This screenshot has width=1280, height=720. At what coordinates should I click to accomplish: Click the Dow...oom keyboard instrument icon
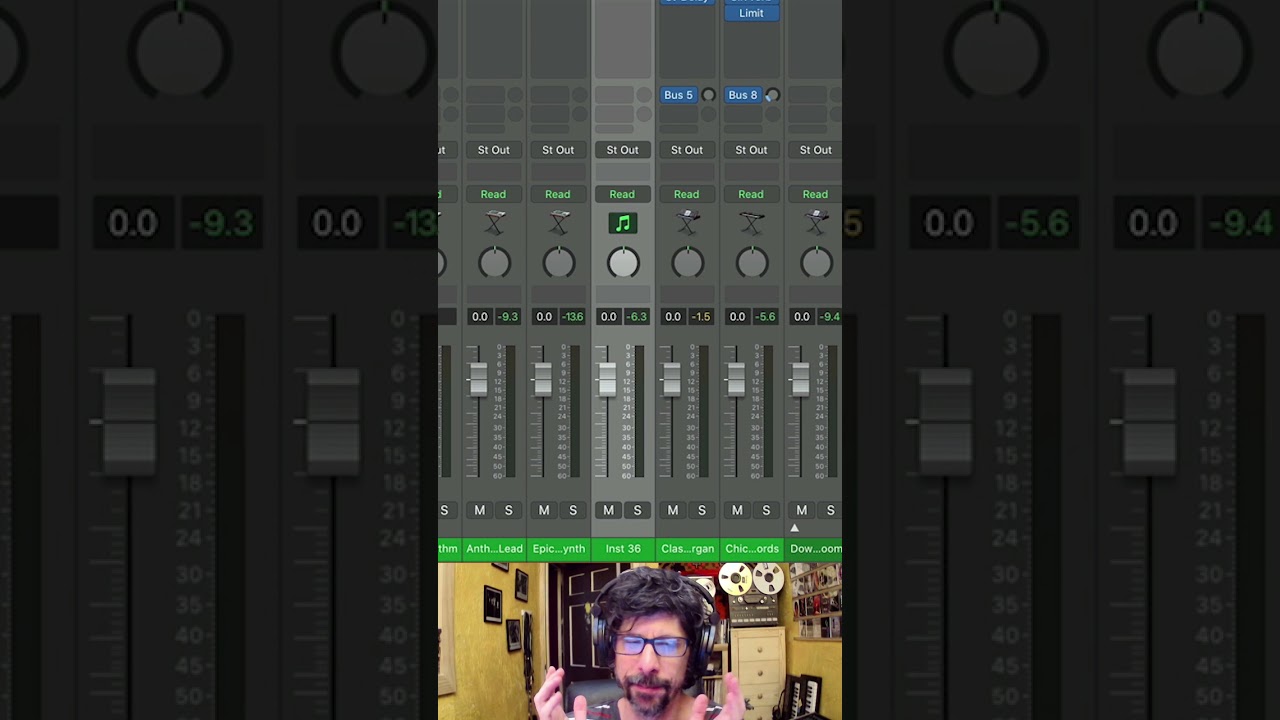tap(816, 223)
